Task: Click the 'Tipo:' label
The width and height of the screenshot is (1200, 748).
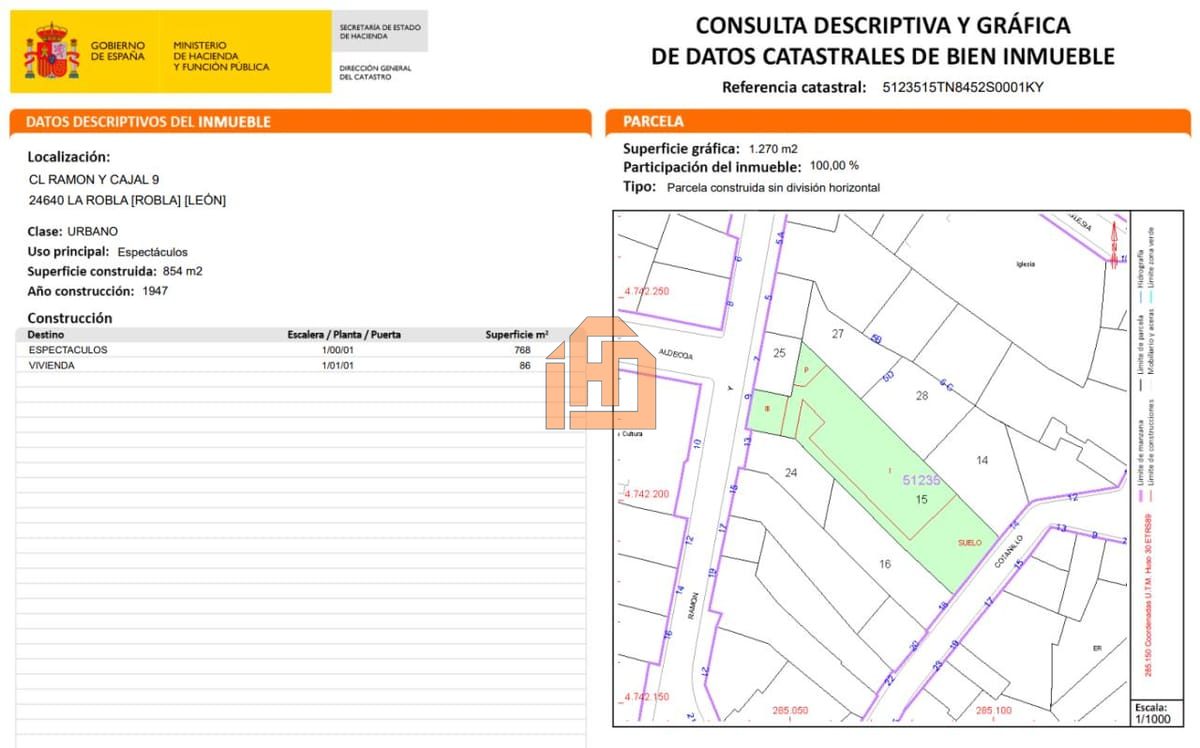Action: tap(640, 186)
